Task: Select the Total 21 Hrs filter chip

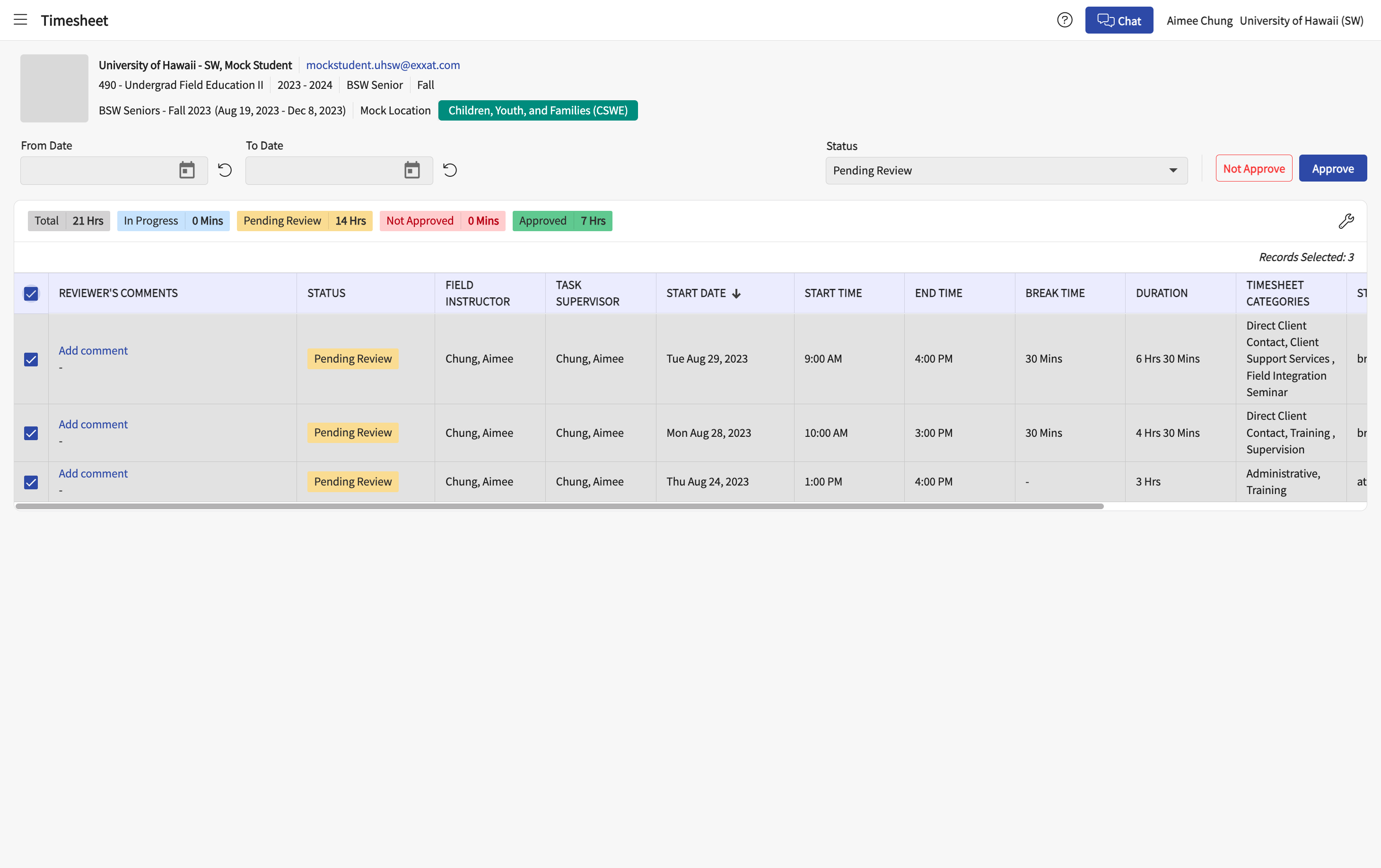Action: 69,221
